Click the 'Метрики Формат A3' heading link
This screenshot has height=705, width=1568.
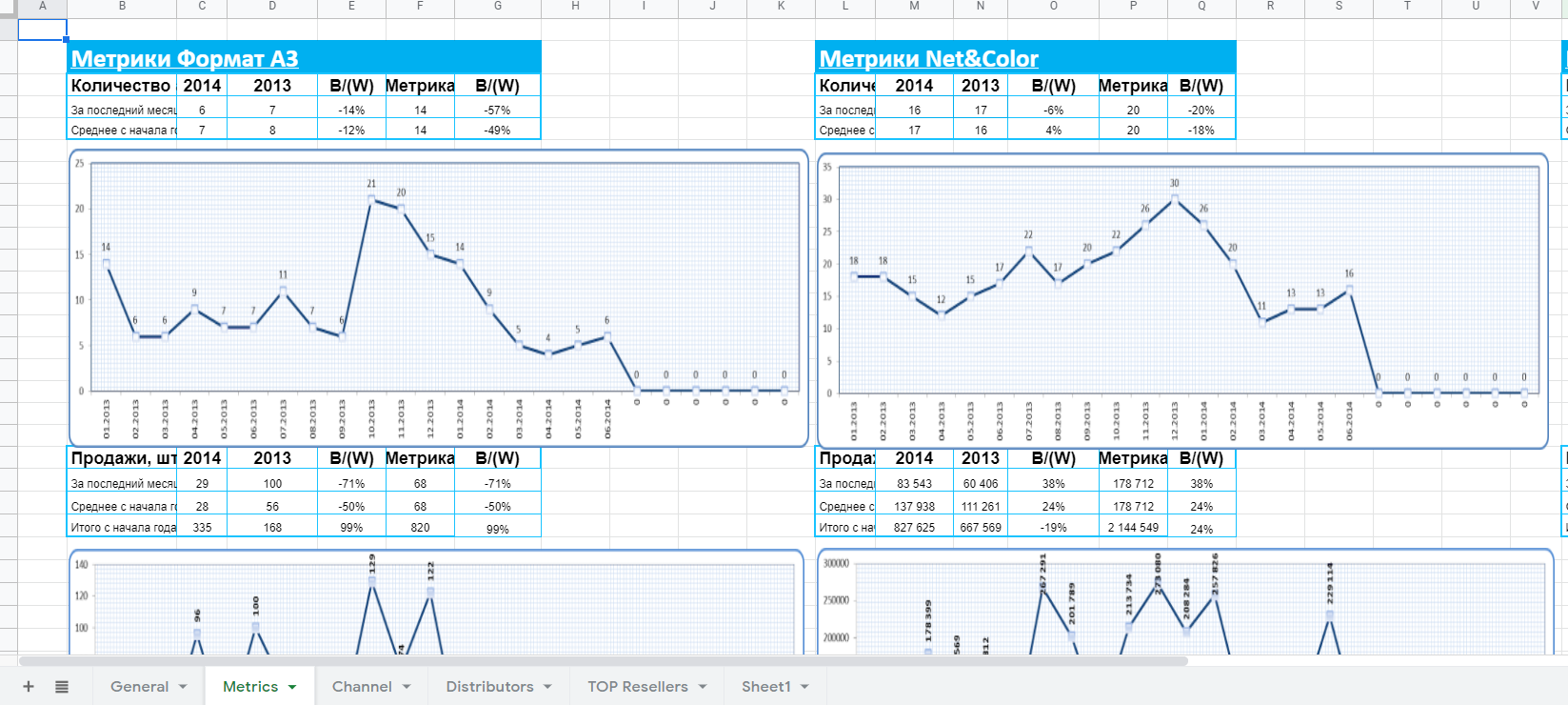click(185, 59)
